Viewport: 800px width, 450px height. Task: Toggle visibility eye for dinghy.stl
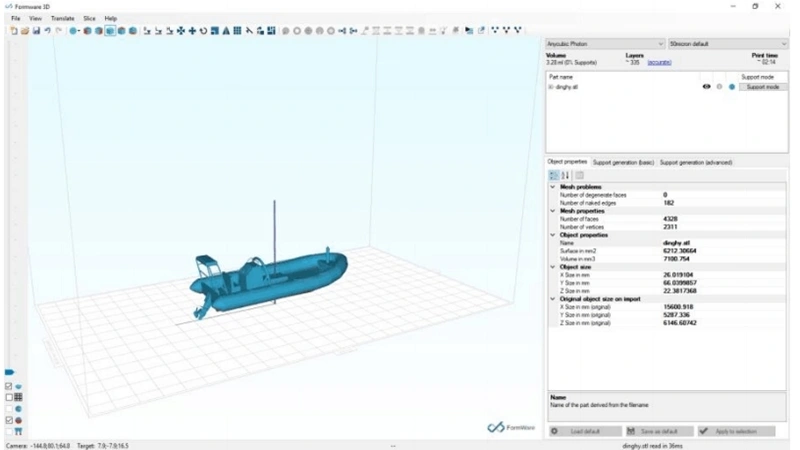click(707, 87)
